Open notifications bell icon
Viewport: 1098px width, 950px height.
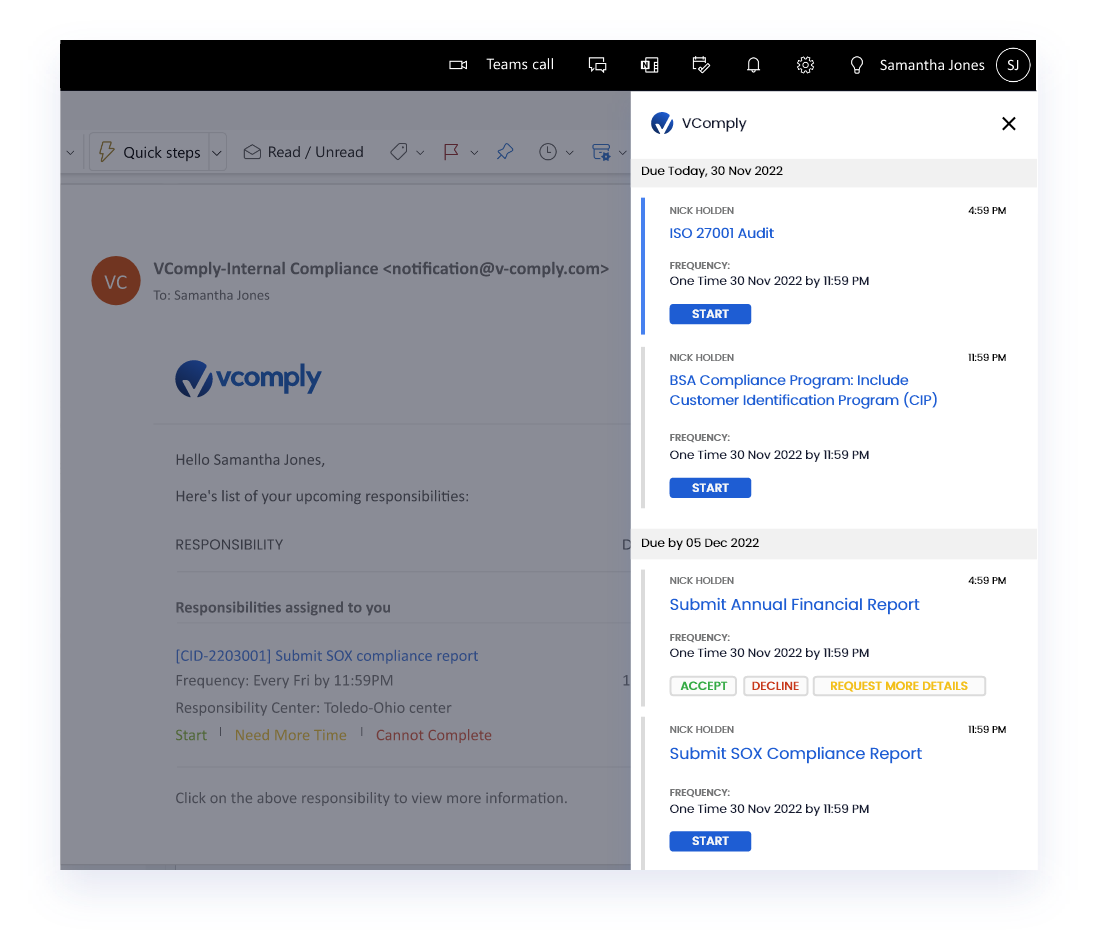pyautogui.click(x=753, y=65)
